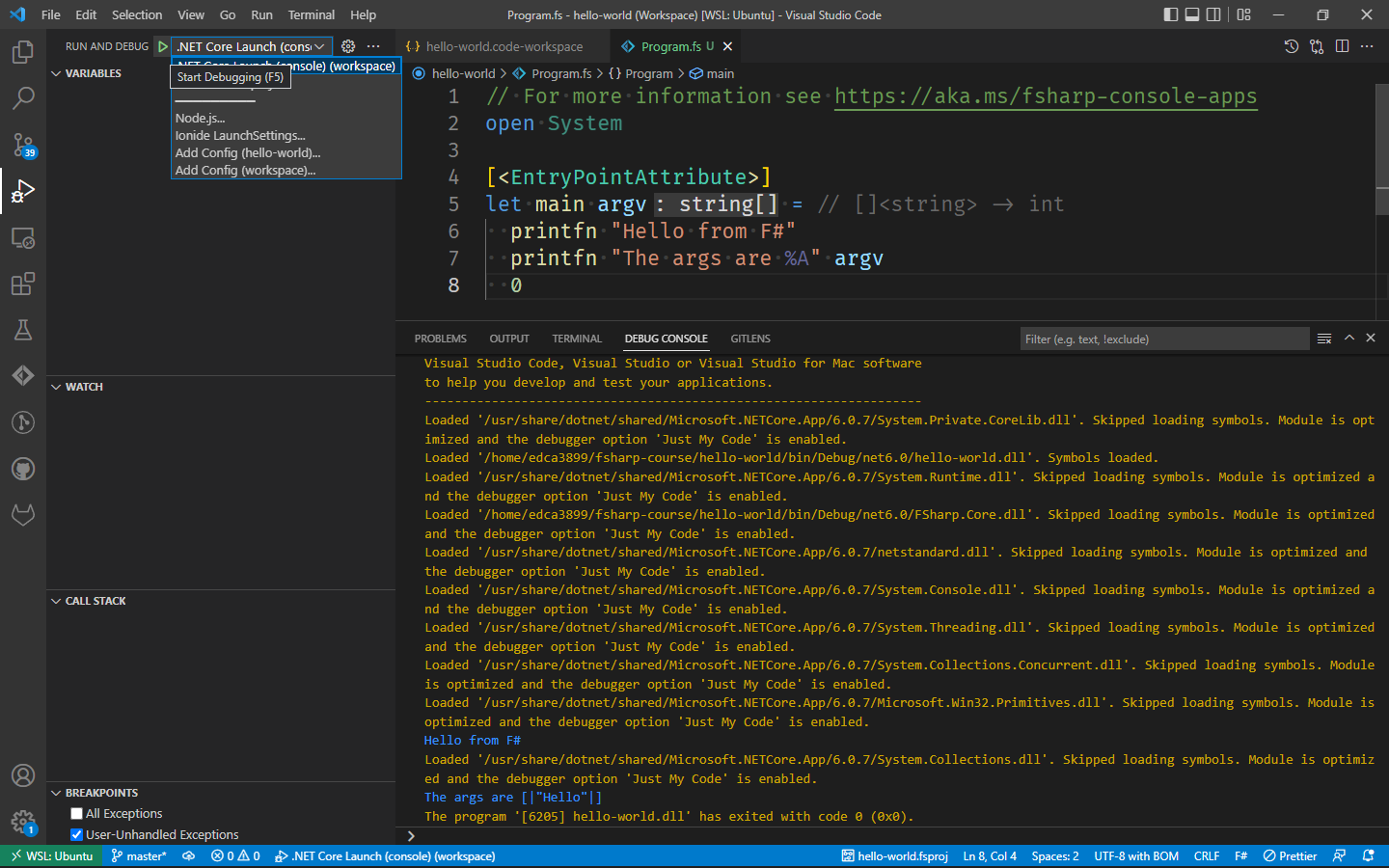Click the Split Editor Right icon

pos(1342,46)
